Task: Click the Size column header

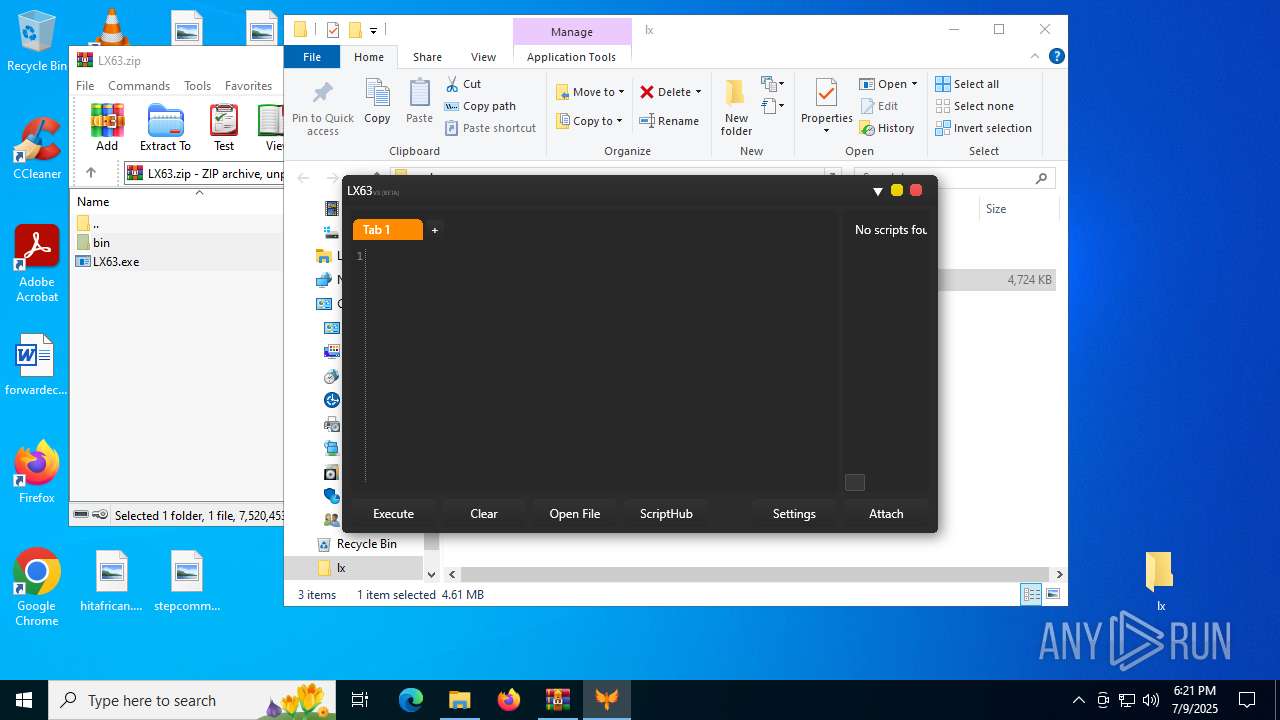Action: tap(1017, 209)
